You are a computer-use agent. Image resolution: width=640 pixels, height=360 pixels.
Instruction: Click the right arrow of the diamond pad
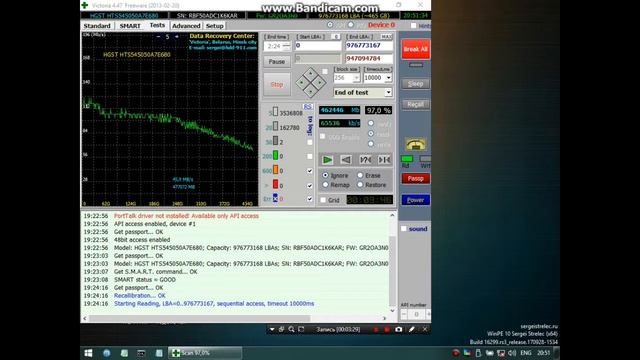pos(320,83)
